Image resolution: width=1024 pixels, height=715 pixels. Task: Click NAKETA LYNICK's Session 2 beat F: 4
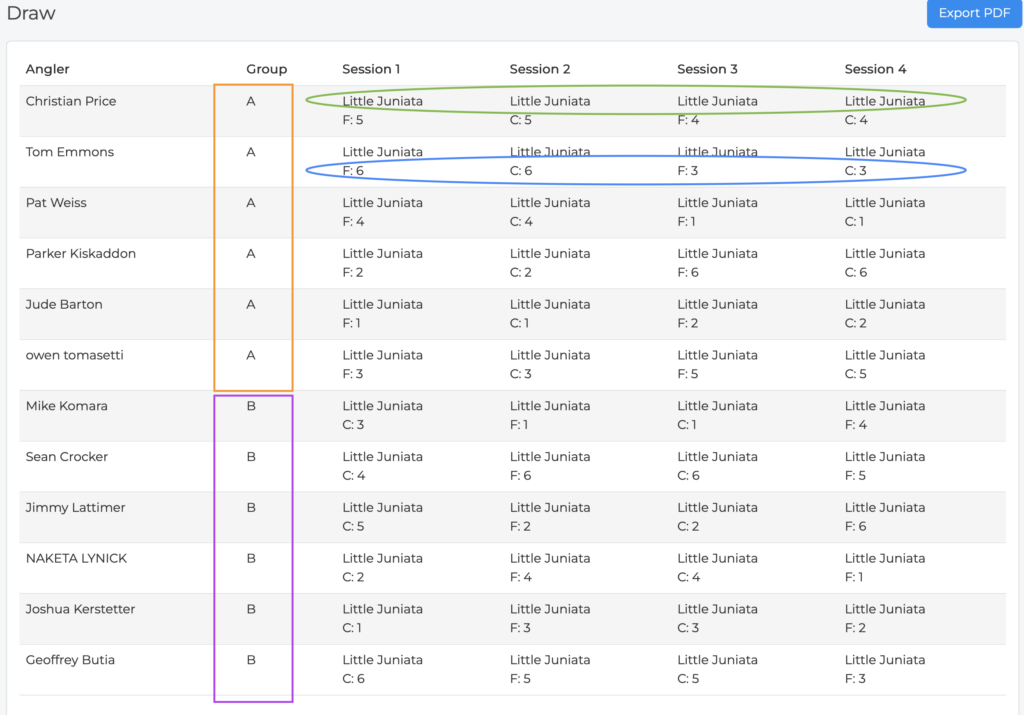(x=520, y=577)
